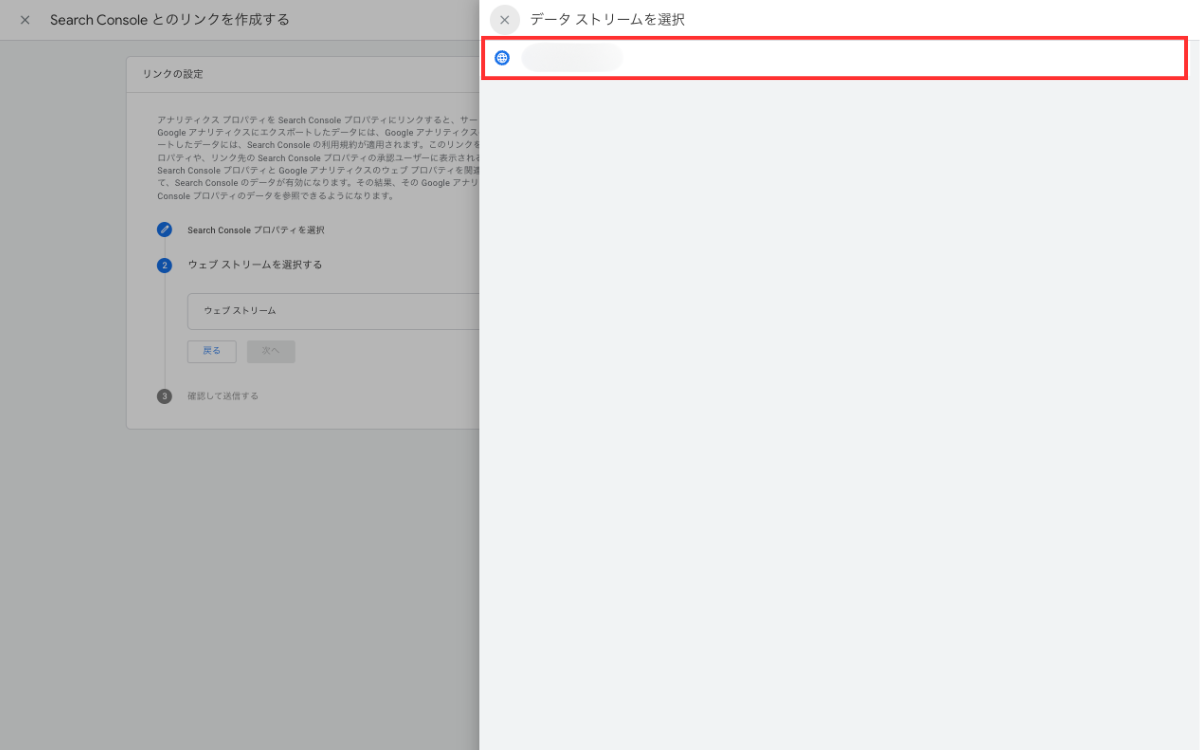Click the 戻る back button
Screen dimensions: 1200x750
point(212,351)
